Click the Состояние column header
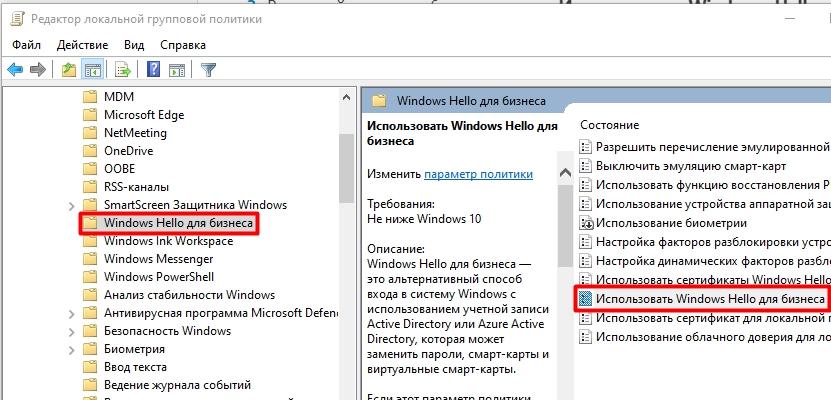831x400 pixels. (609, 125)
